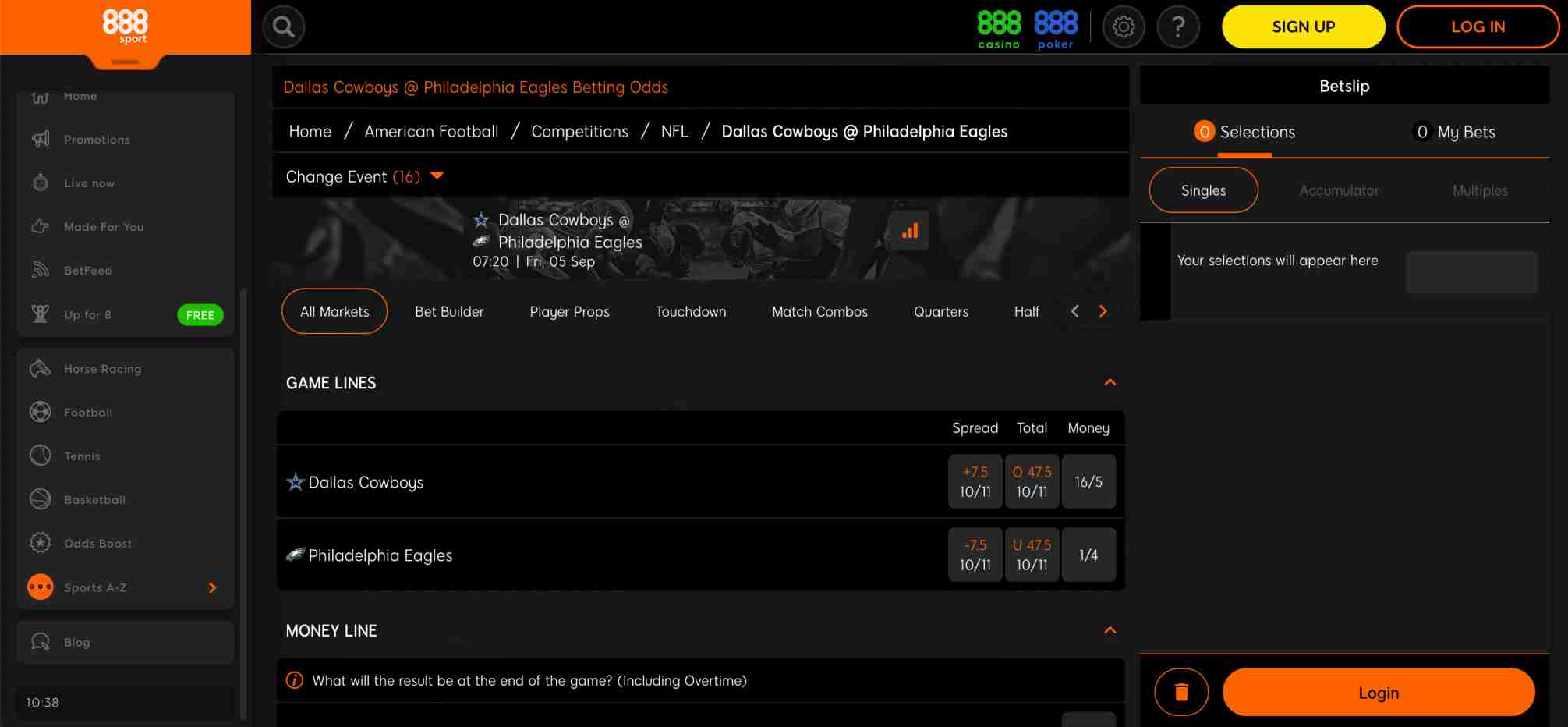The height and width of the screenshot is (727, 1568).
Task: Go to American Football breadcrumb
Action: click(x=431, y=131)
